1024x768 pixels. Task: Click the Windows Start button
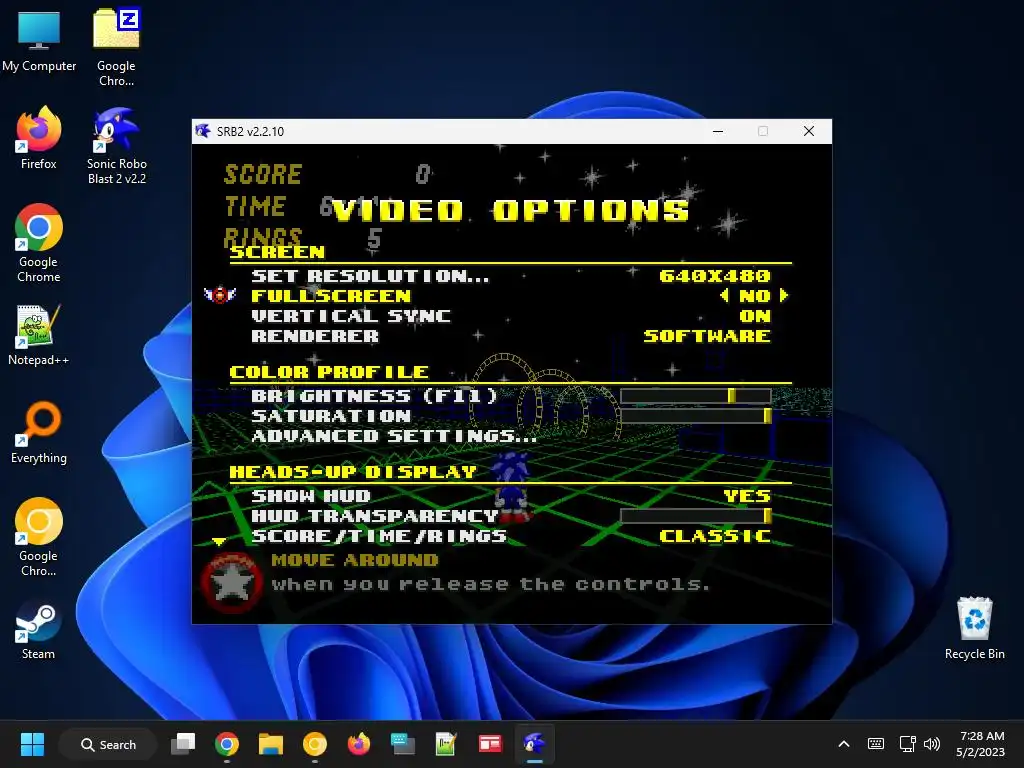(x=32, y=744)
